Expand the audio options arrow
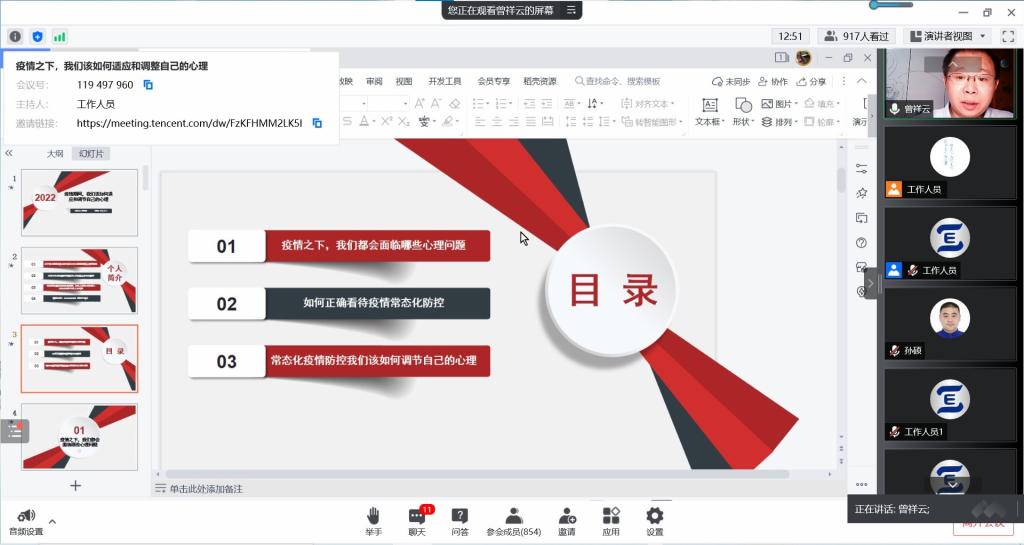The image size is (1024, 545). tap(52, 521)
